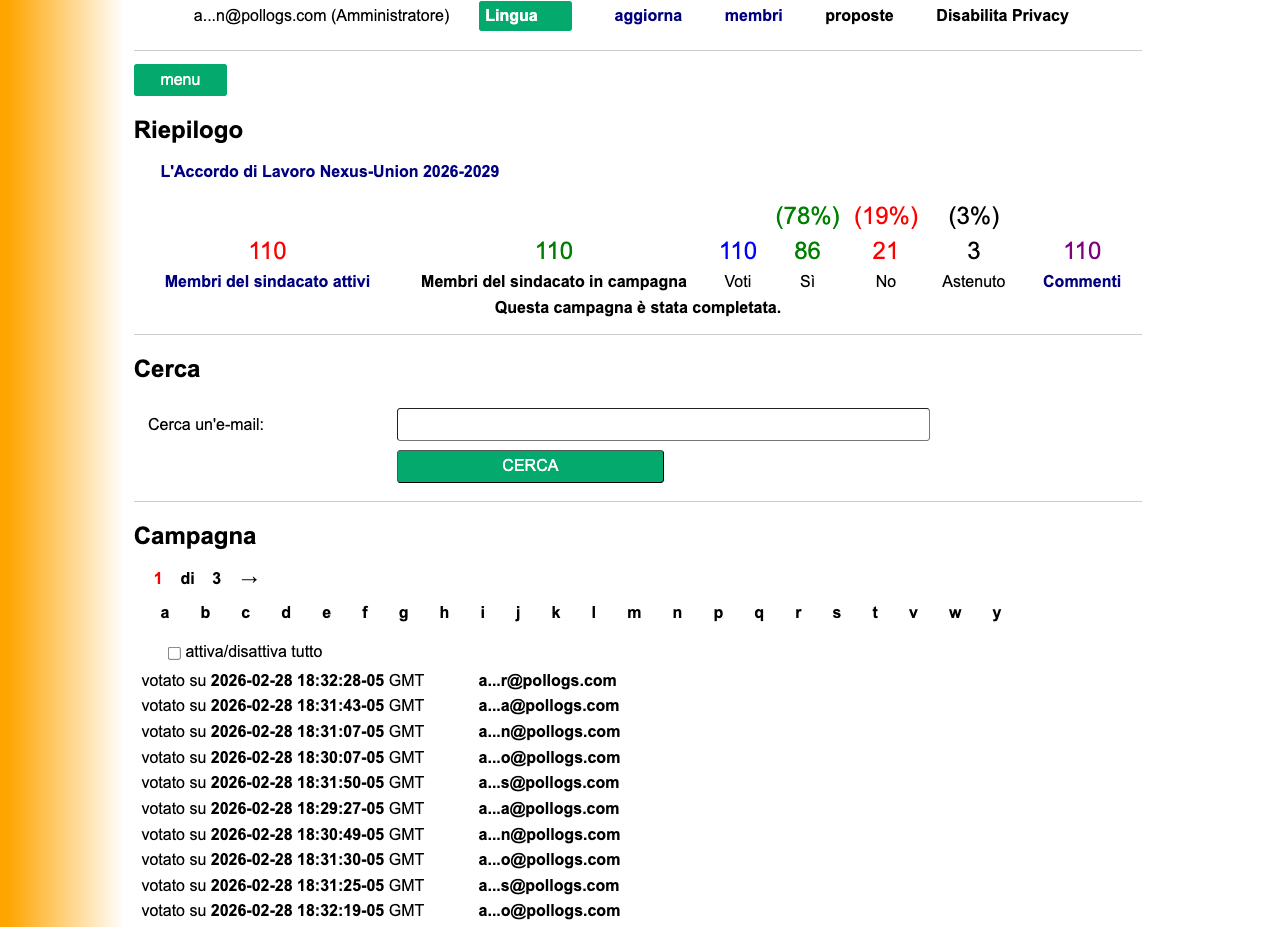The width and height of the screenshot is (1276, 927).
Task: Open voter a...r@pollogs.com details
Action: point(548,680)
